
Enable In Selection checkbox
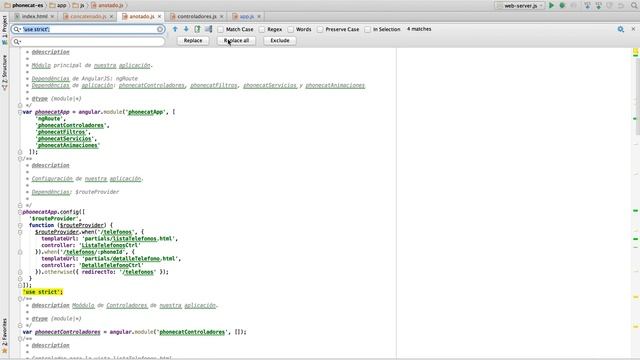(368, 29)
